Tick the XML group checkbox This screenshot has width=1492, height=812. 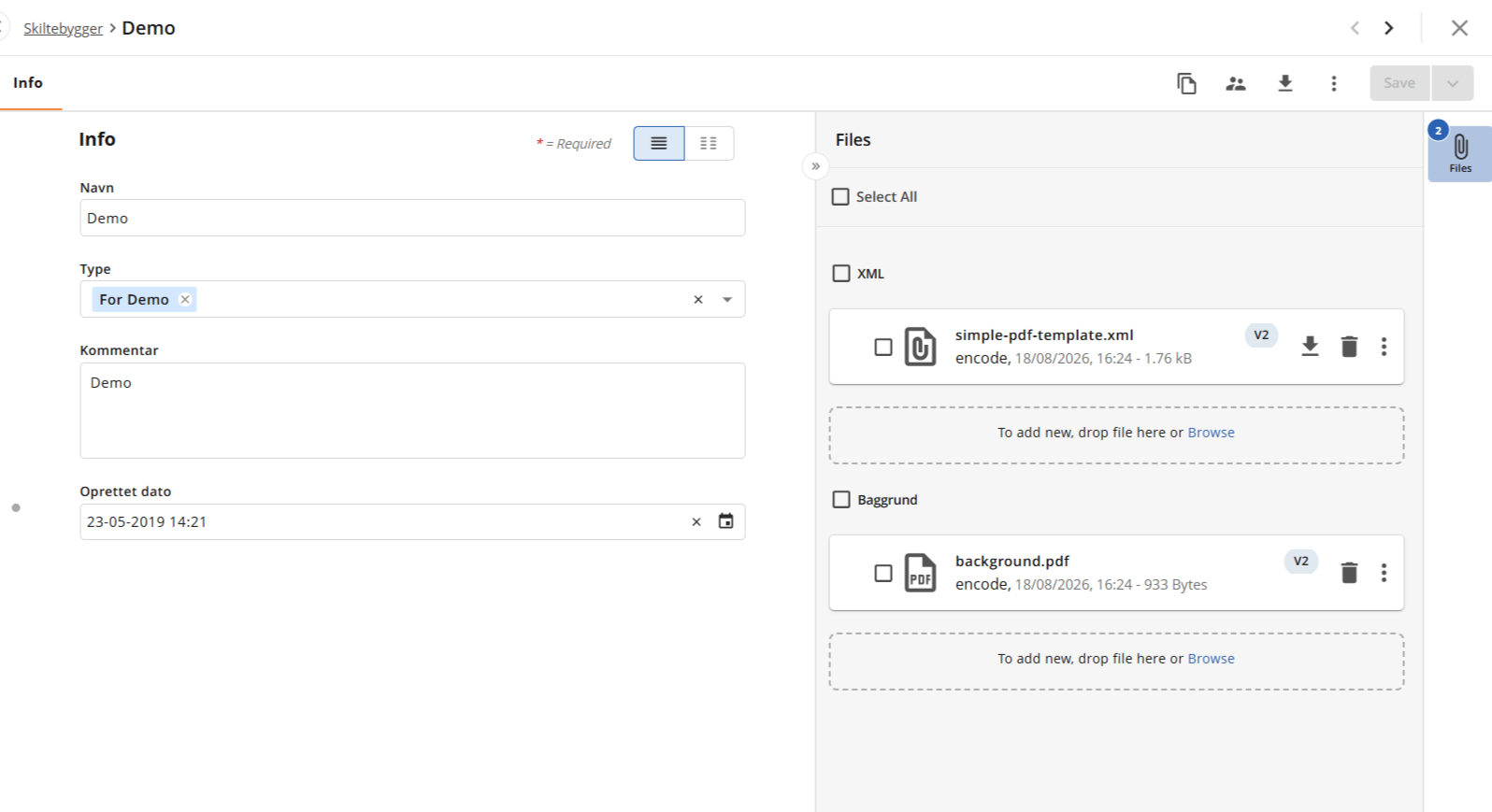point(841,274)
